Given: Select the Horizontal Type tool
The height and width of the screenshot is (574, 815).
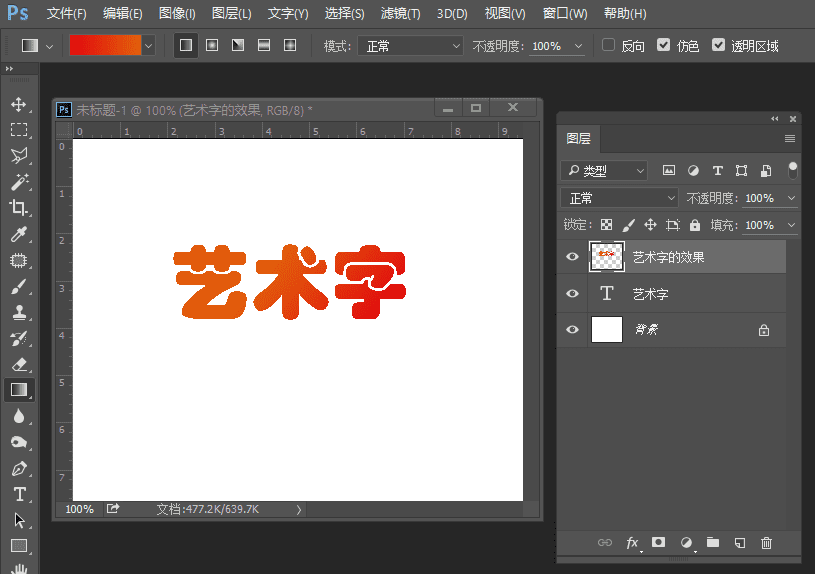Looking at the screenshot, I should pyautogui.click(x=19, y=494).
